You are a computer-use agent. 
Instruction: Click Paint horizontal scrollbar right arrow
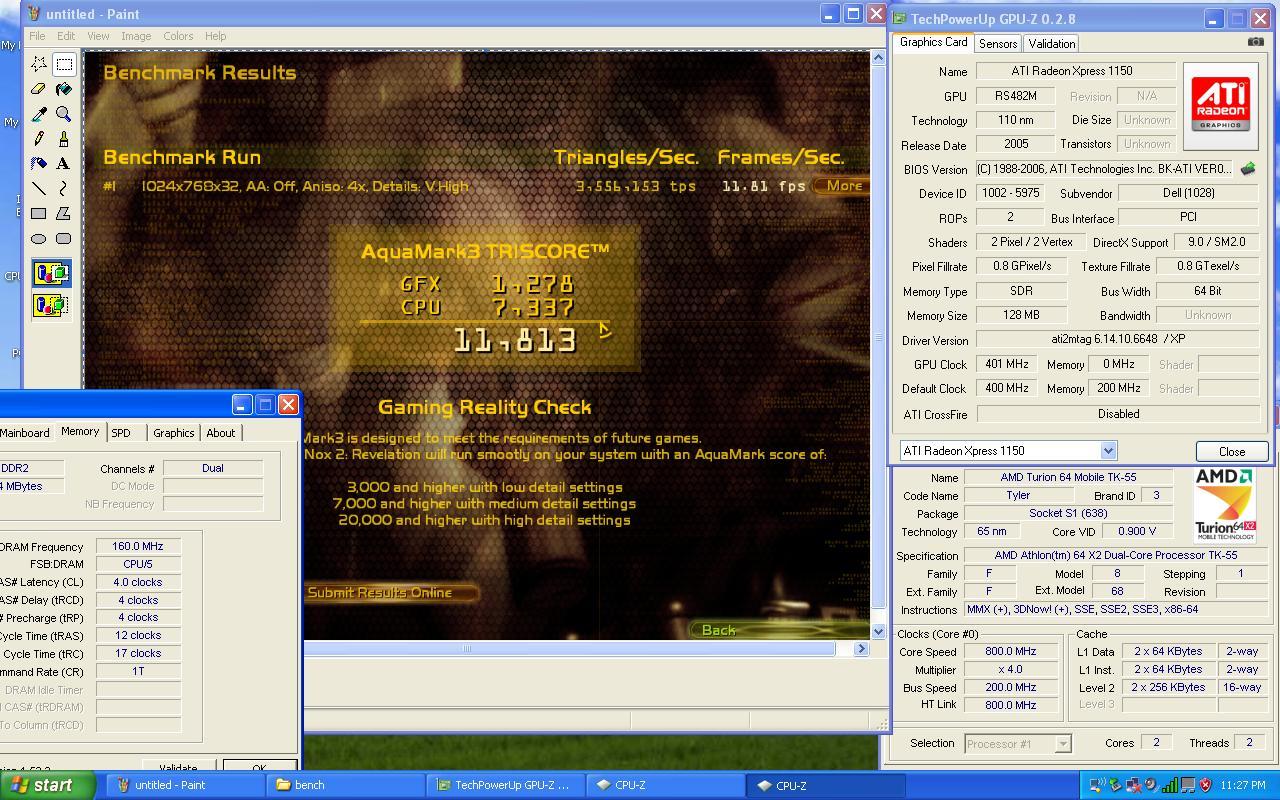(x=862, y=648)
